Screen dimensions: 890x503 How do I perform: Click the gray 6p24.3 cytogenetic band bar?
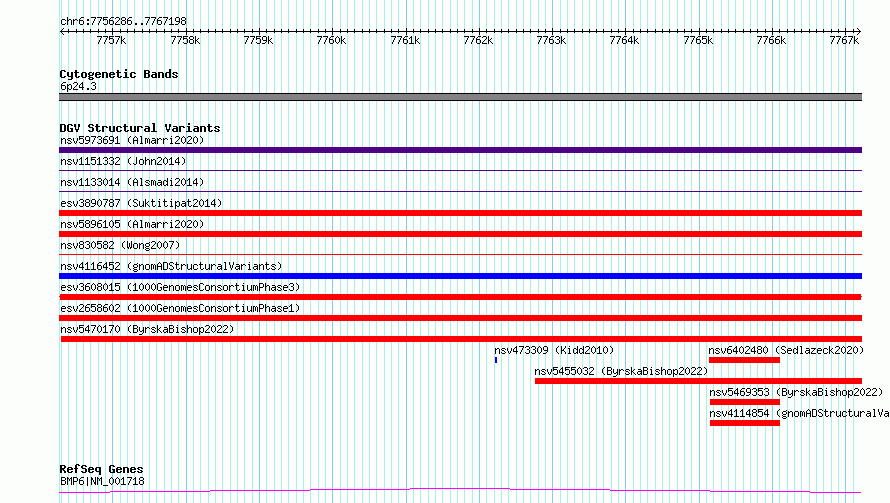[x=460, y=97]
